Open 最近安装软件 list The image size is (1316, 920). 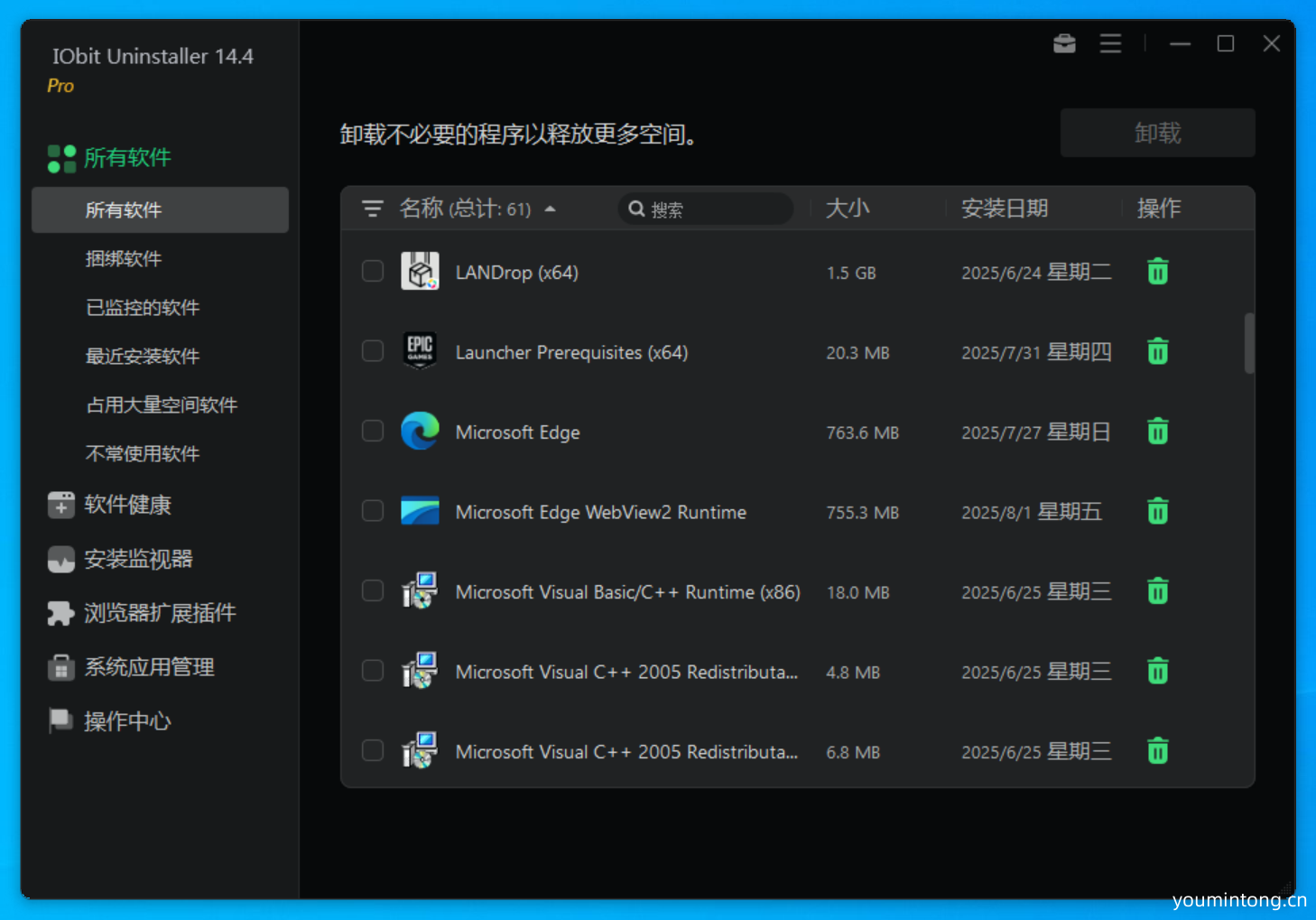[x=143, y=357]
